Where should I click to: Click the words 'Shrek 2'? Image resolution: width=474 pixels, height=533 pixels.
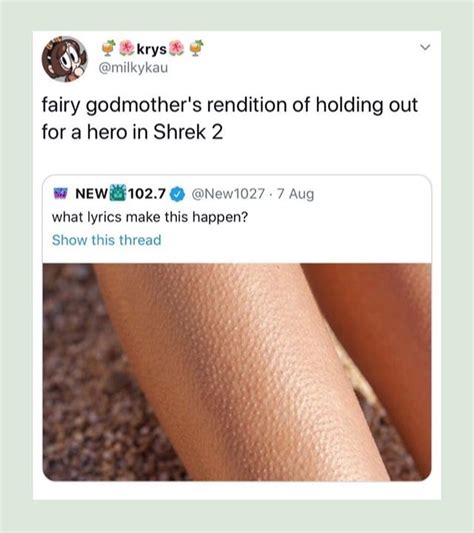pyautogui.click(x=188, y=132)
